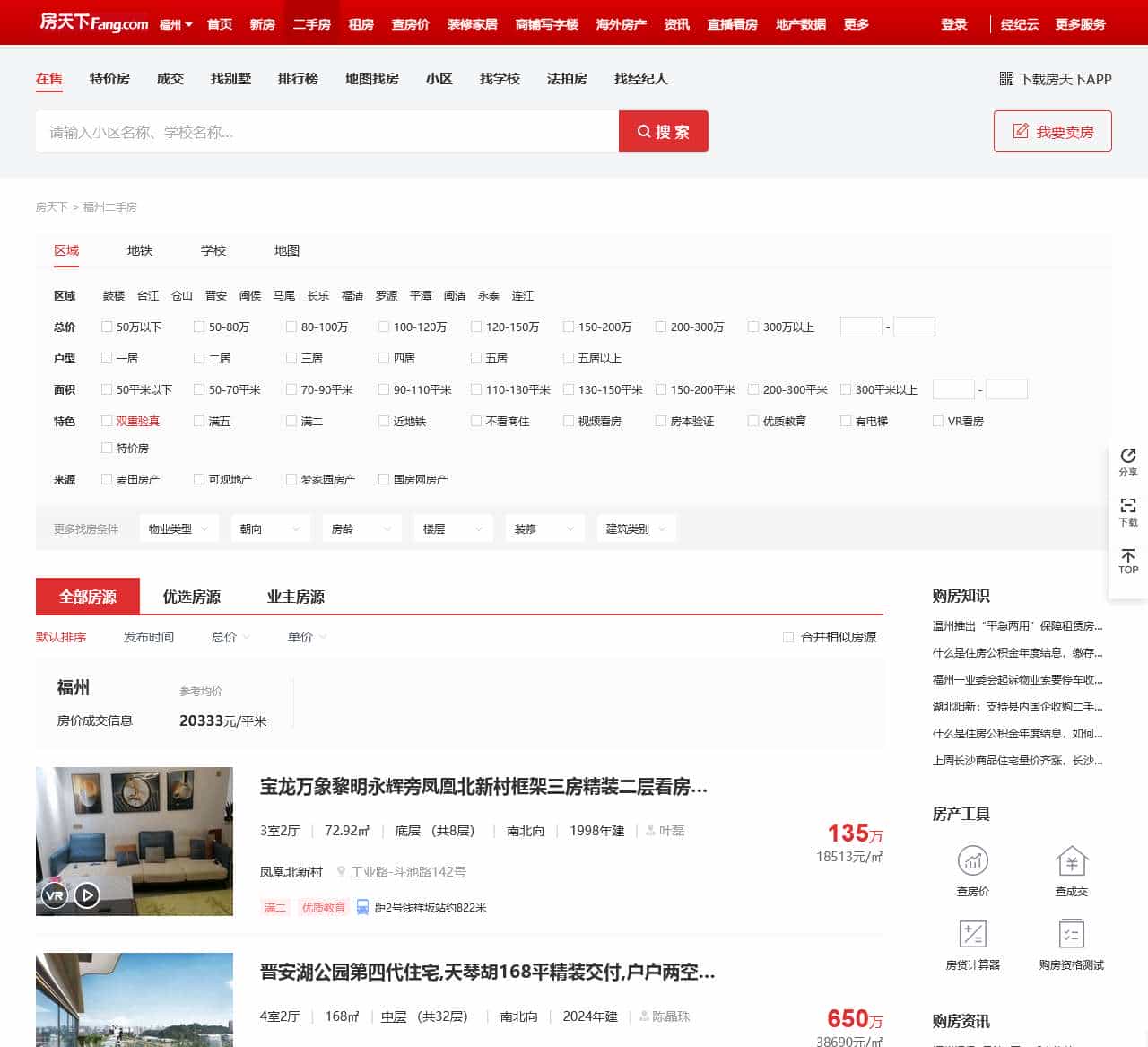This screenshot has width=1148, height=1047.
Task: Switch to the 地铁 filter tab
Action: point(140,250)
